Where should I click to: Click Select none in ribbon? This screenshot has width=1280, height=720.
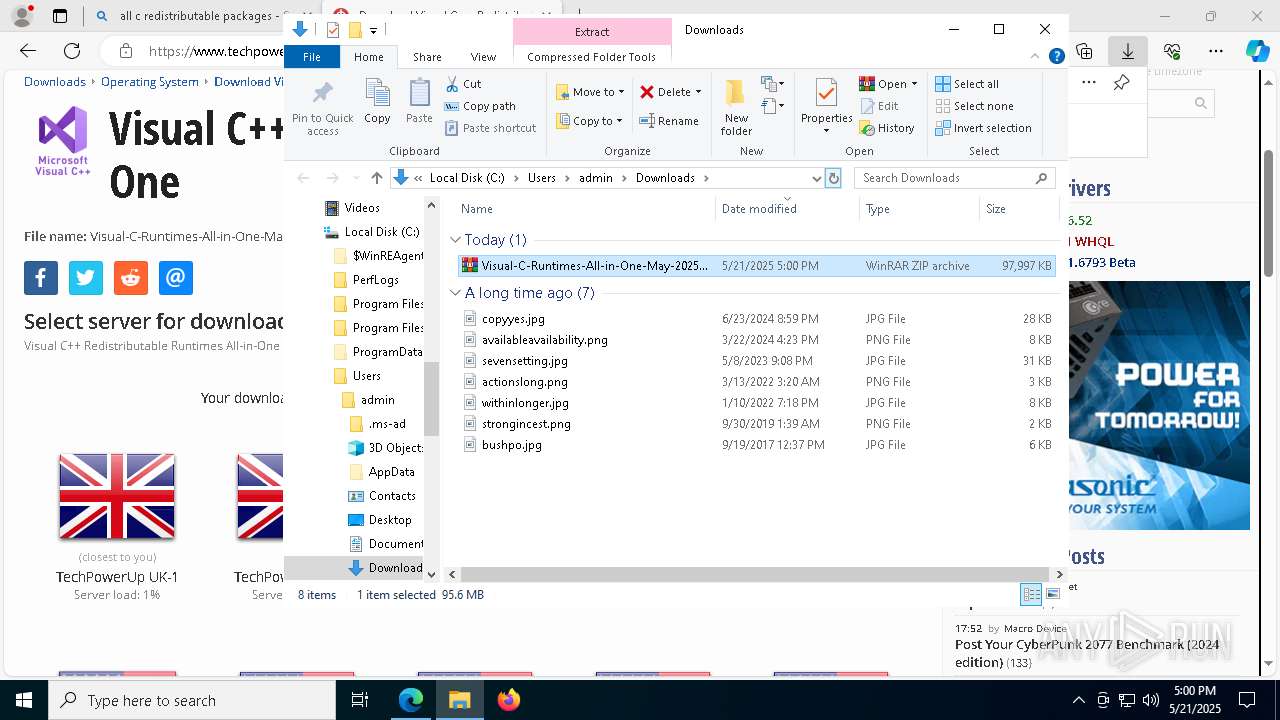coord(975,106)
